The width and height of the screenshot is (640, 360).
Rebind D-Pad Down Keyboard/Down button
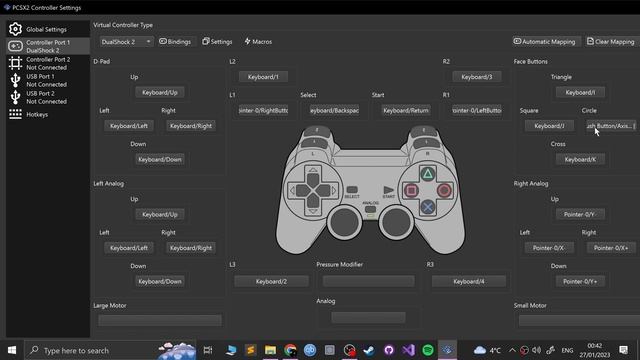click(x=160, y=160)
